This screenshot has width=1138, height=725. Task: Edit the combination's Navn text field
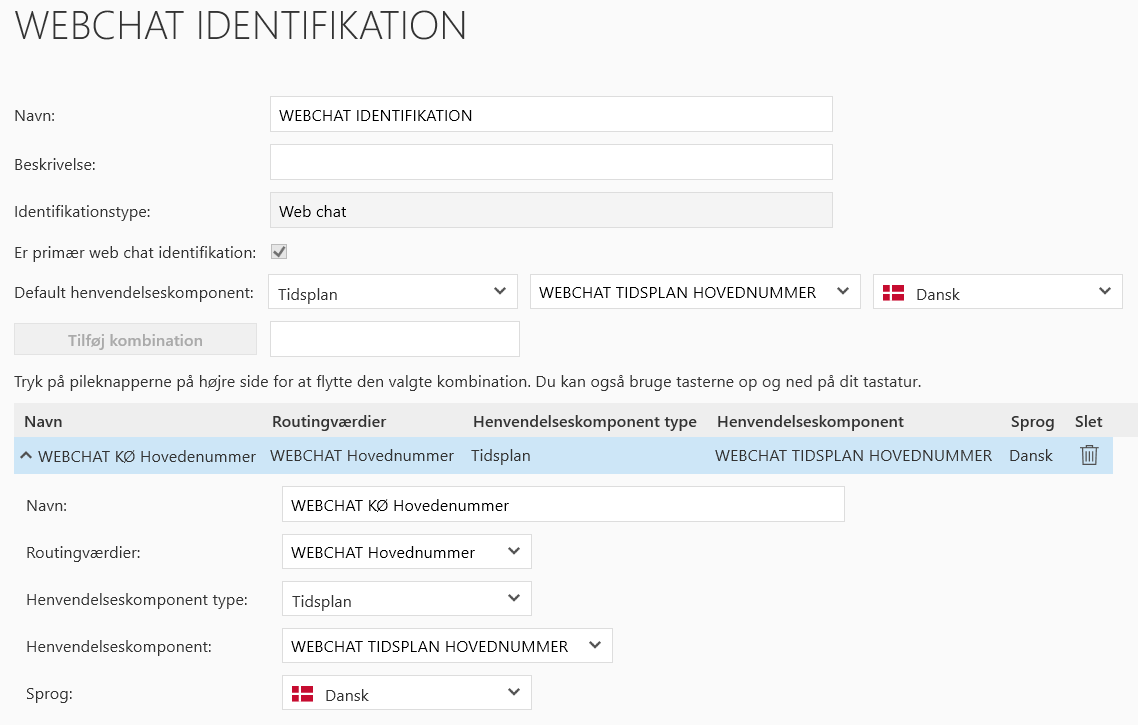(x=563, y=505)
